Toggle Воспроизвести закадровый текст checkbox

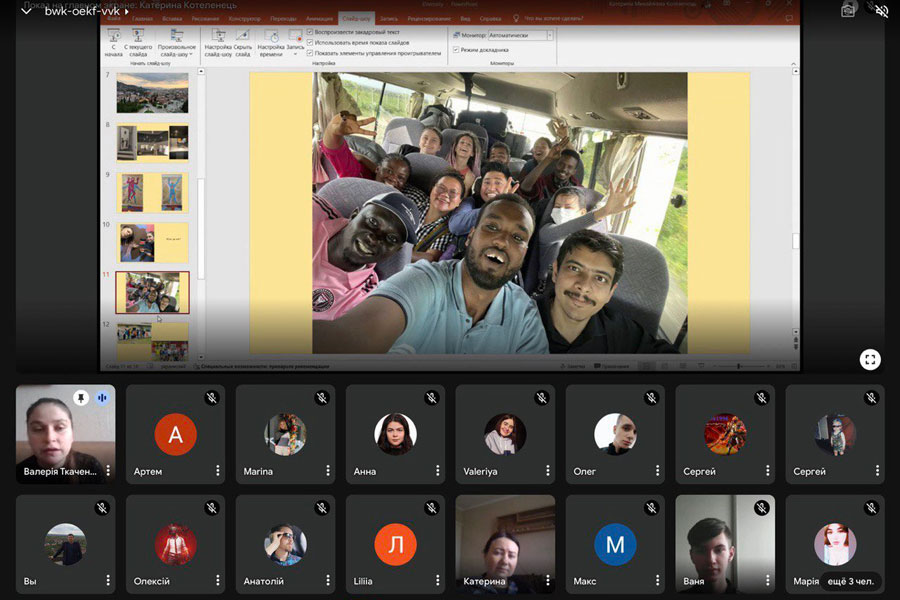click(311, 32)
